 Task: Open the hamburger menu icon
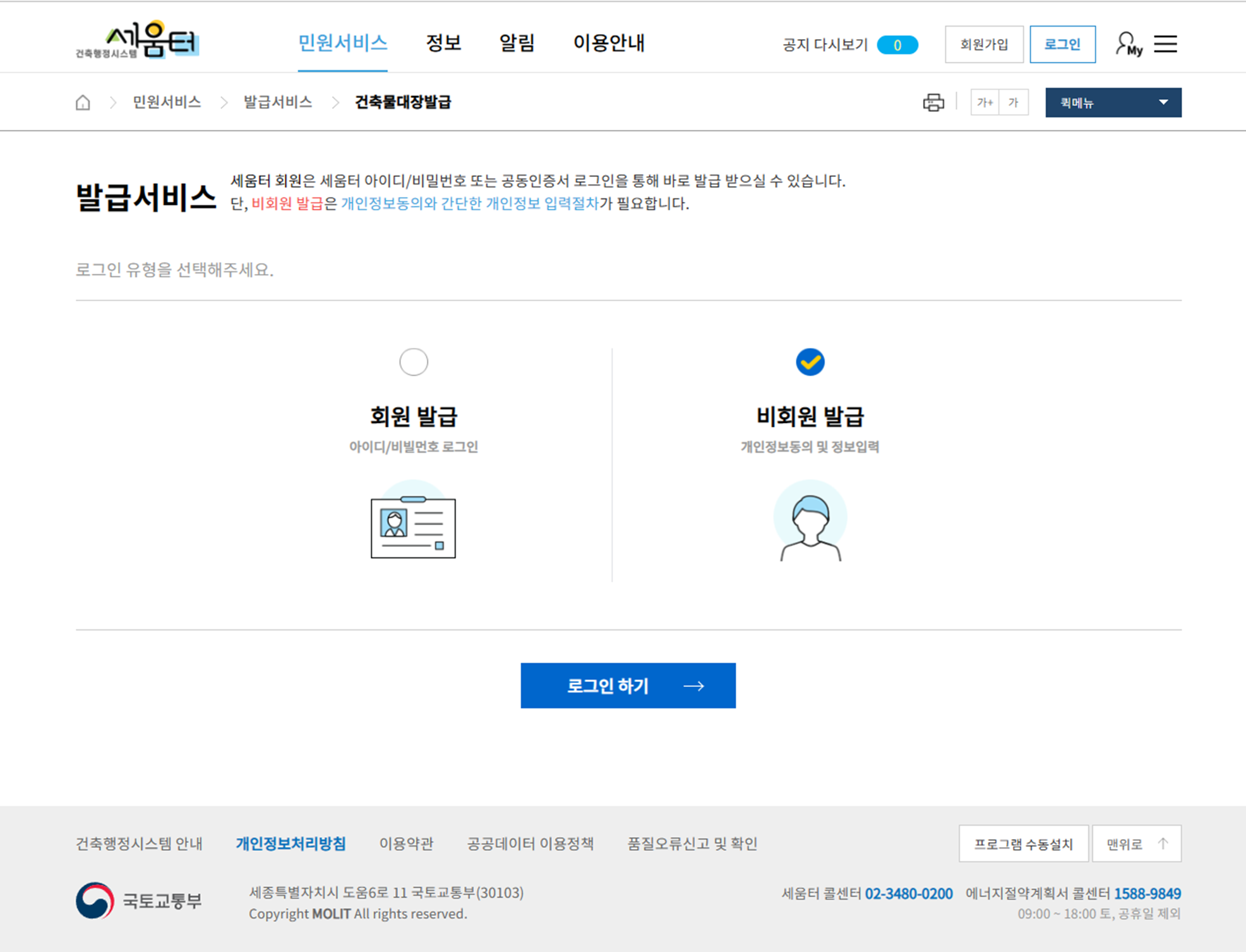pyautogui.click(x=1165, y=44)
